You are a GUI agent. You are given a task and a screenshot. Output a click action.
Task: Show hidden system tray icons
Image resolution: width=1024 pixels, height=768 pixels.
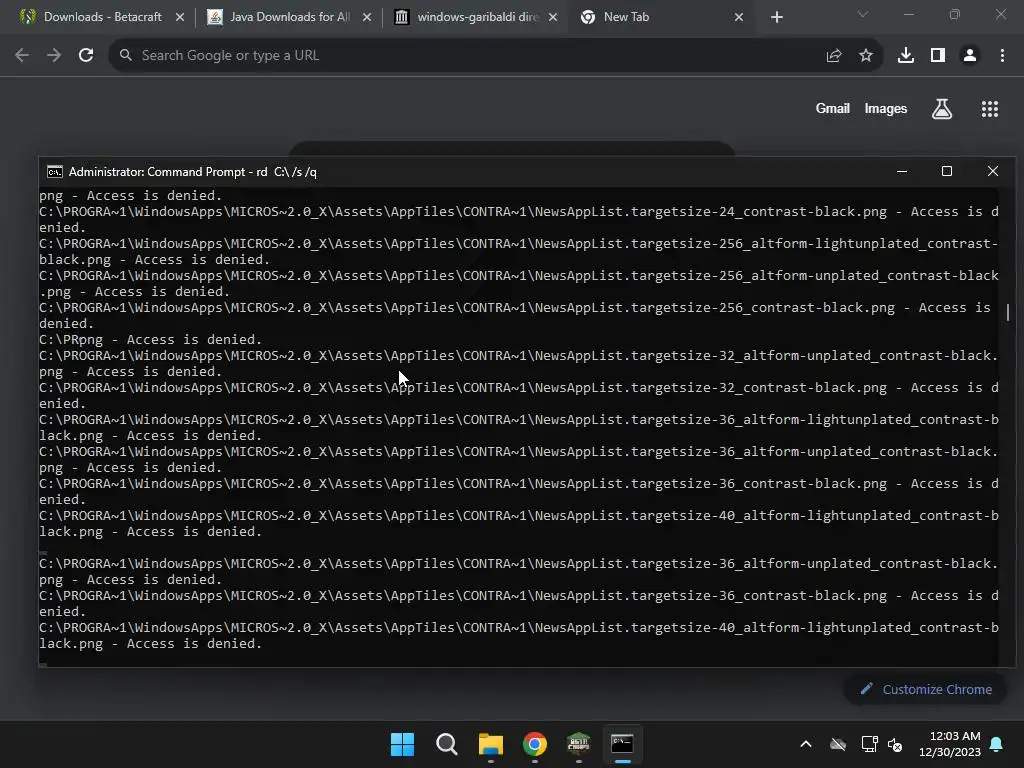point(806,744)
